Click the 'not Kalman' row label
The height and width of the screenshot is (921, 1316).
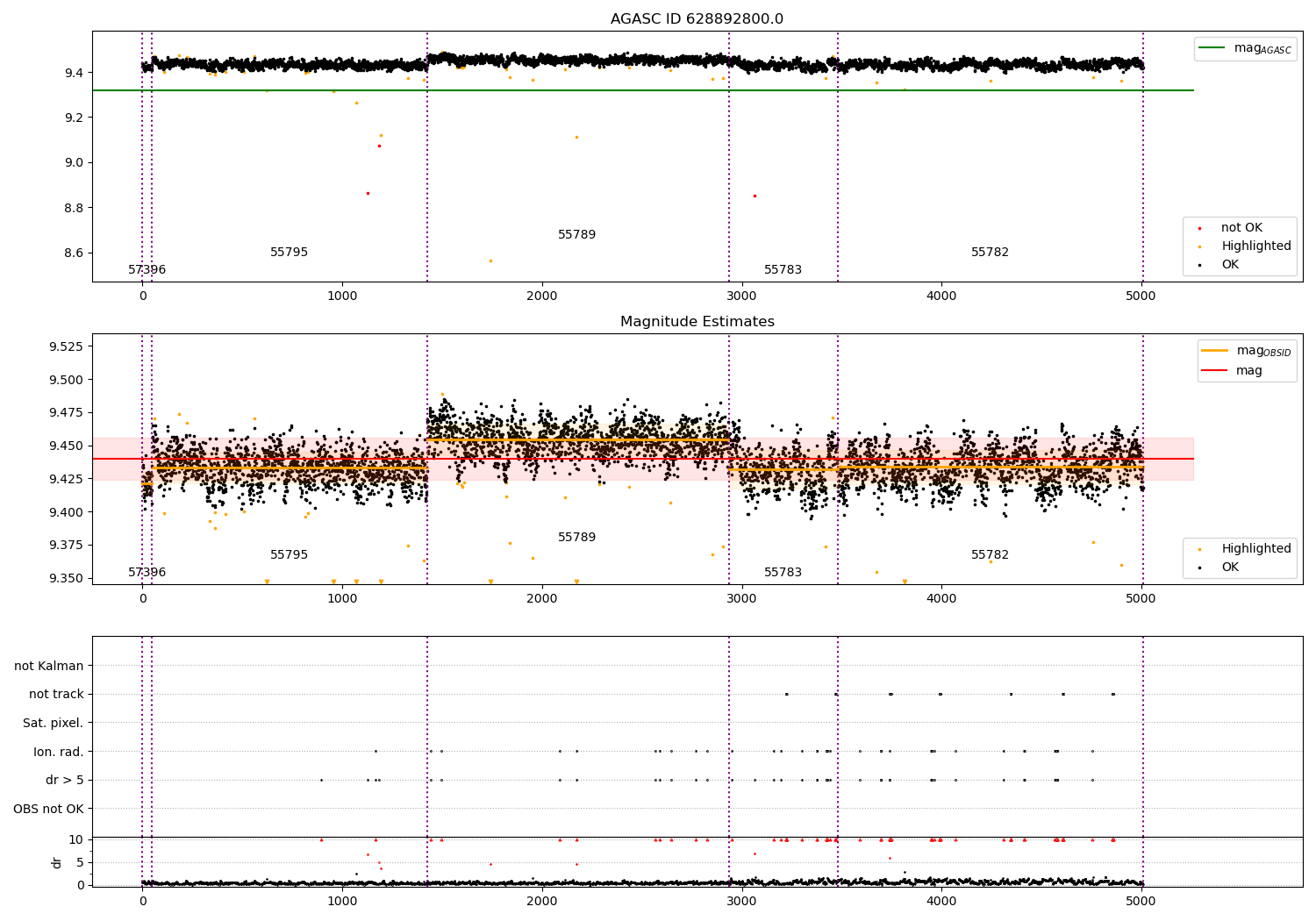49,667
